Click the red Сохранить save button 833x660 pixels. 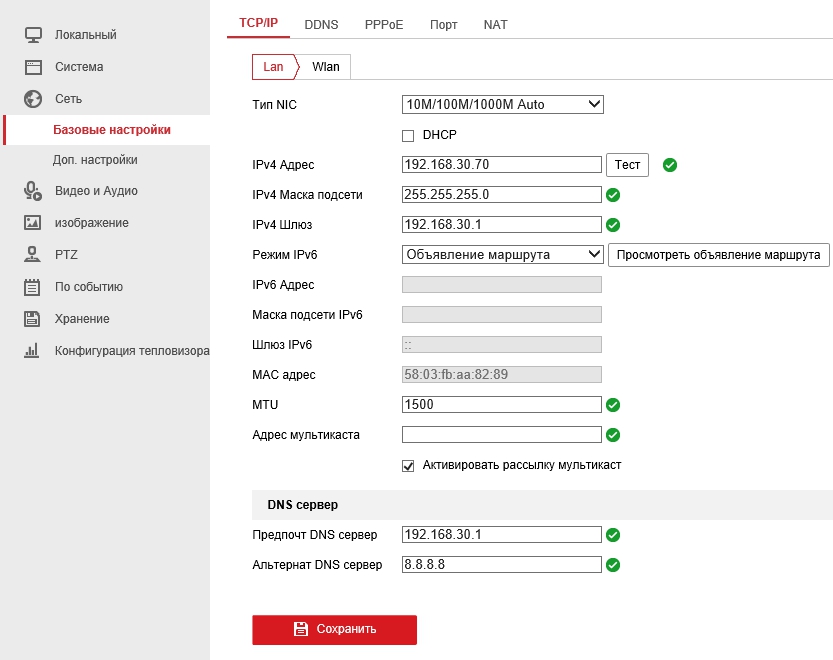click(334, 629)
